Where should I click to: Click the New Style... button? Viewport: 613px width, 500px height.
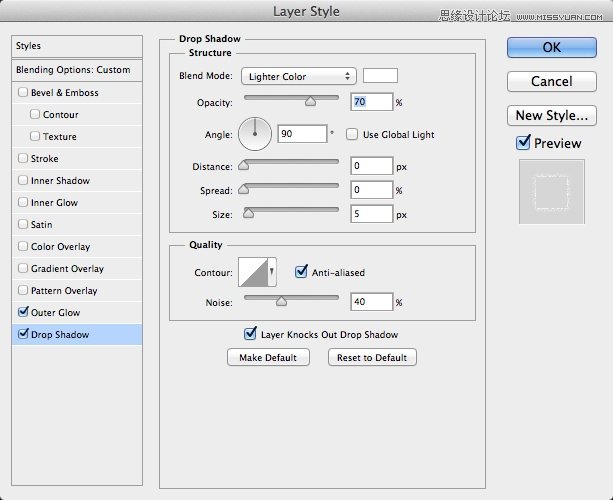click(552, 115)
